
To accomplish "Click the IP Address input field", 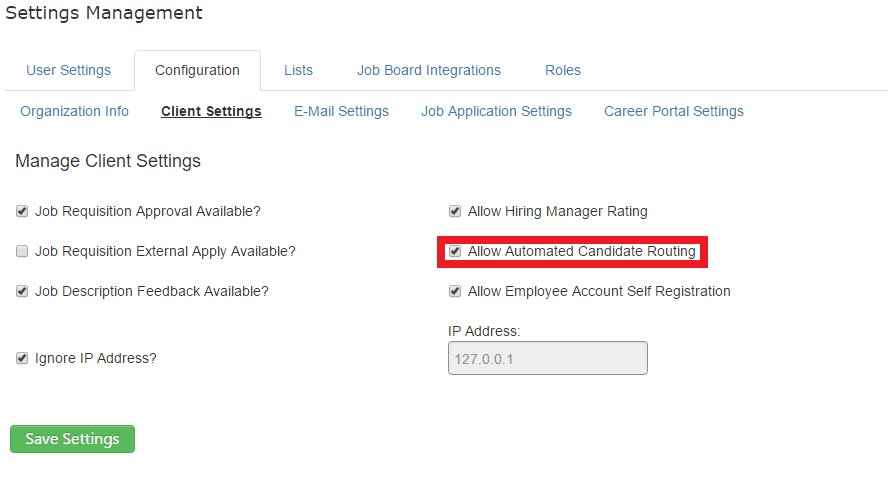I will [548, 358].
